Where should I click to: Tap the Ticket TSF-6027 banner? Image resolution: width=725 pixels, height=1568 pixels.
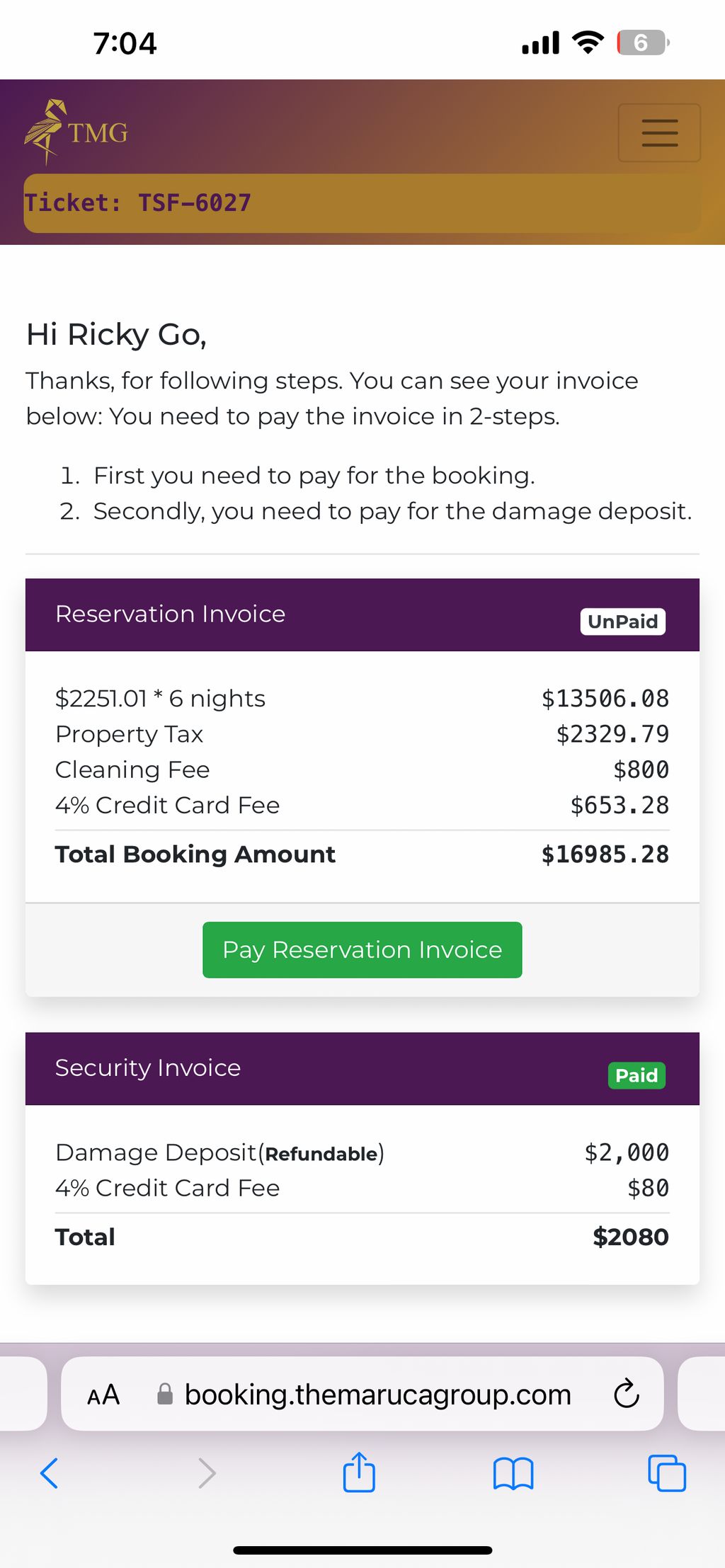click(362, 203)
